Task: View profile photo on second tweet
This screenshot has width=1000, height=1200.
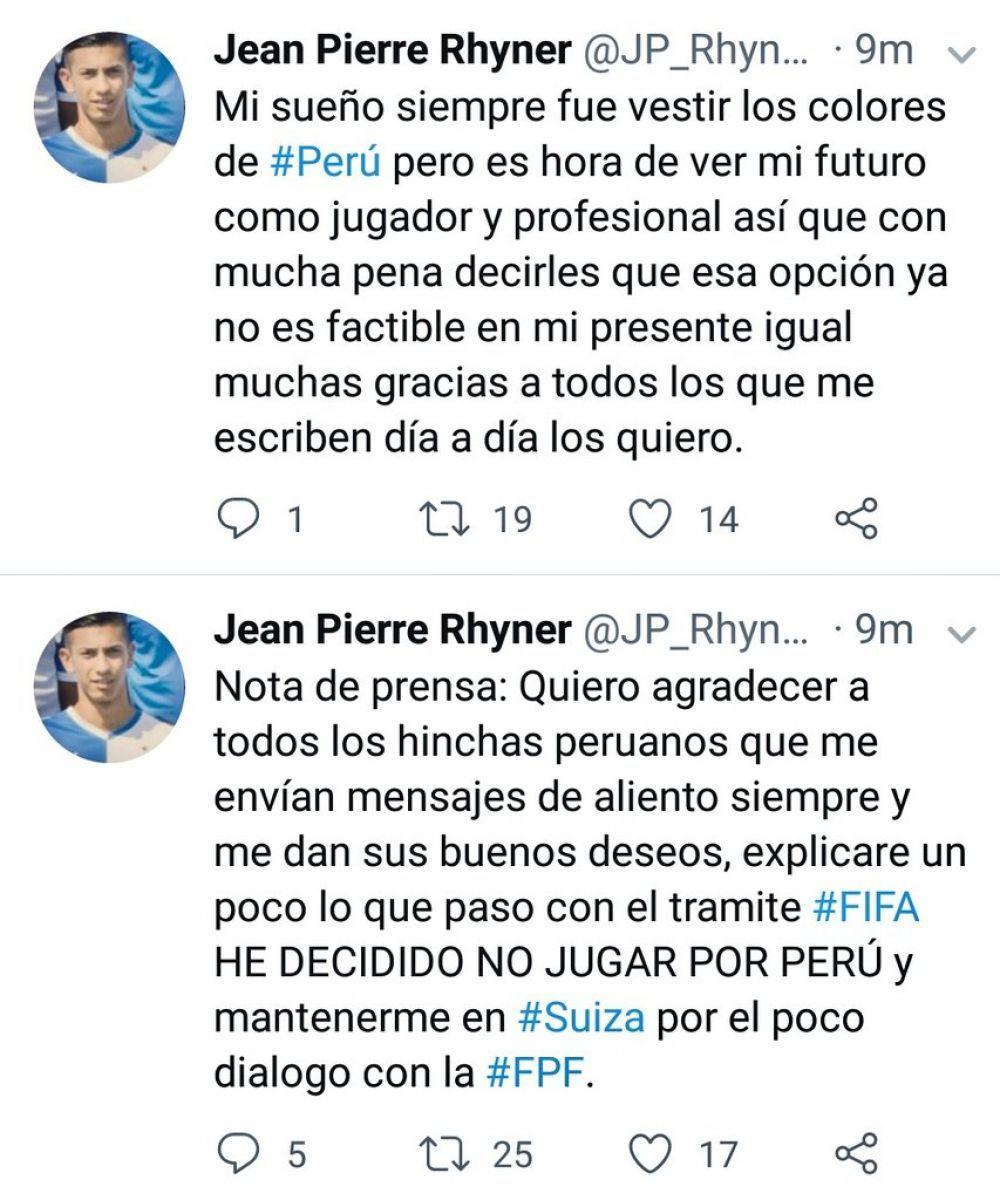Action: [110, 688]
